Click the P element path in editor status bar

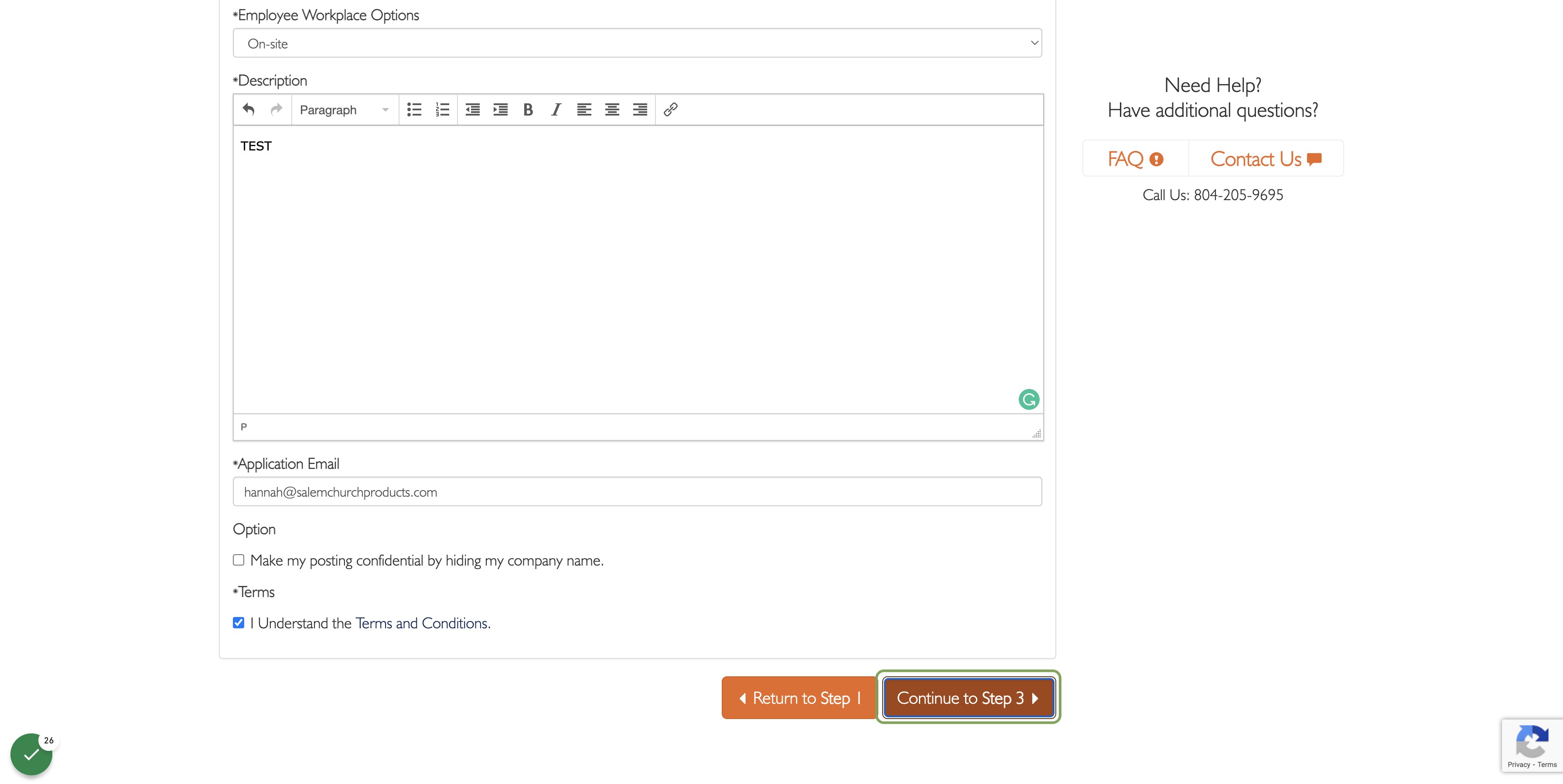244,427
